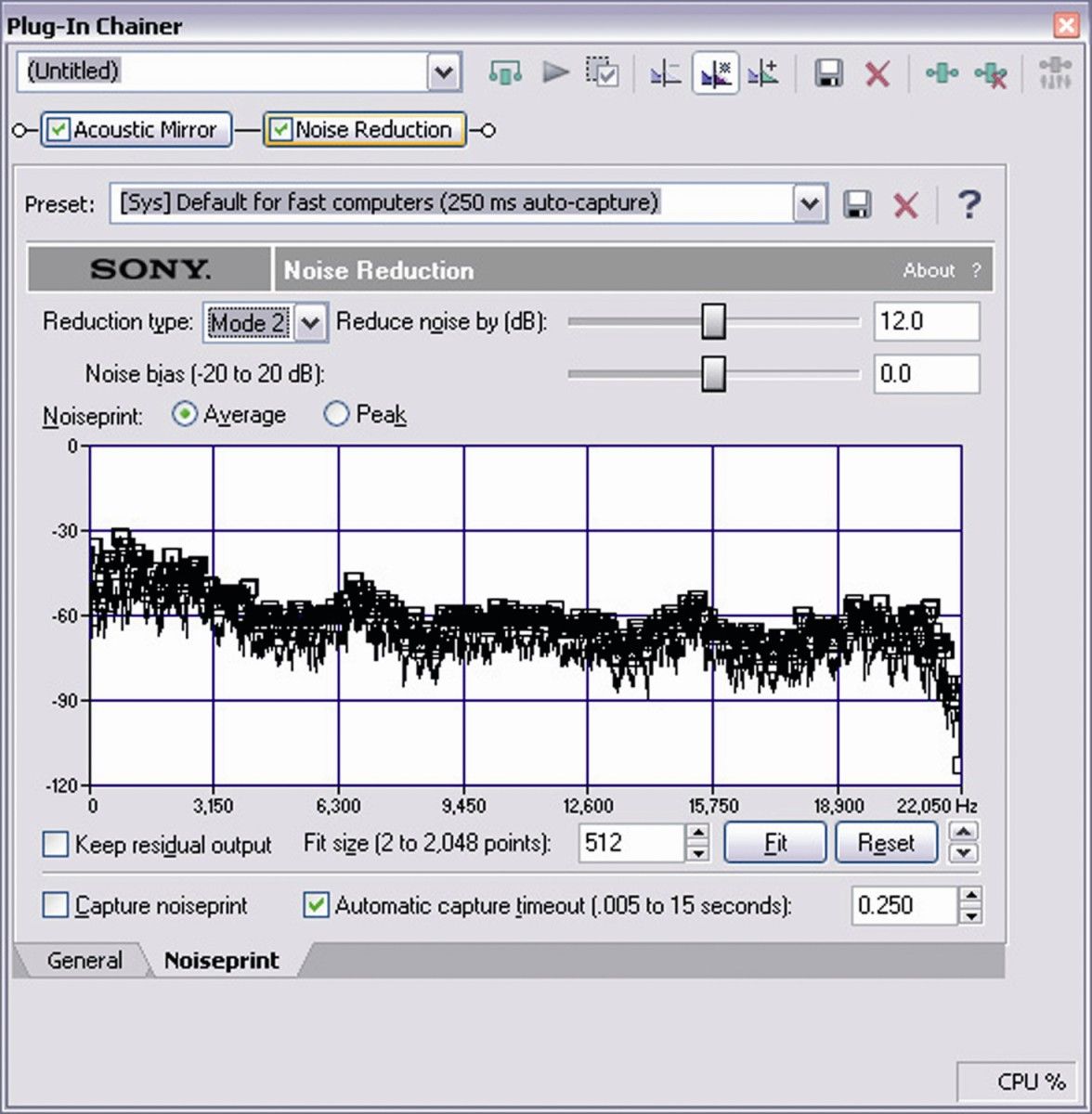This screenshot has width=1092, height=1114.
Task: Click the Process Selection icon
Action: 603,71
